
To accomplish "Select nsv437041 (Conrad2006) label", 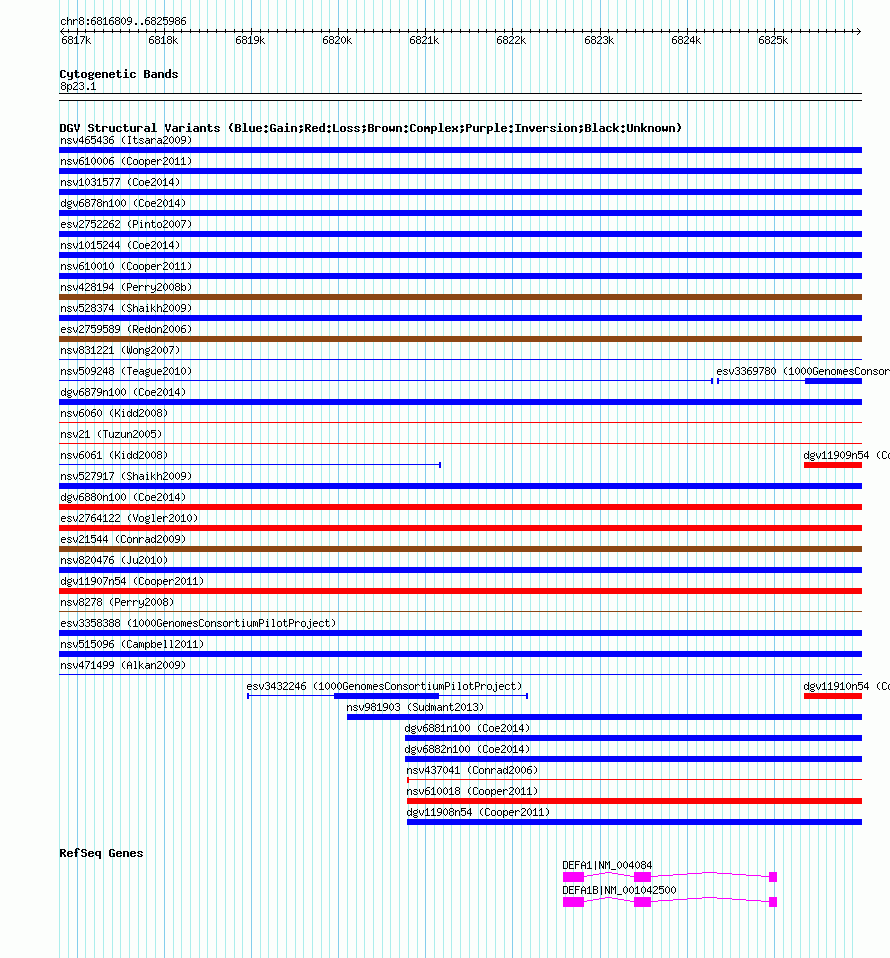I will (x=472, y=770).
